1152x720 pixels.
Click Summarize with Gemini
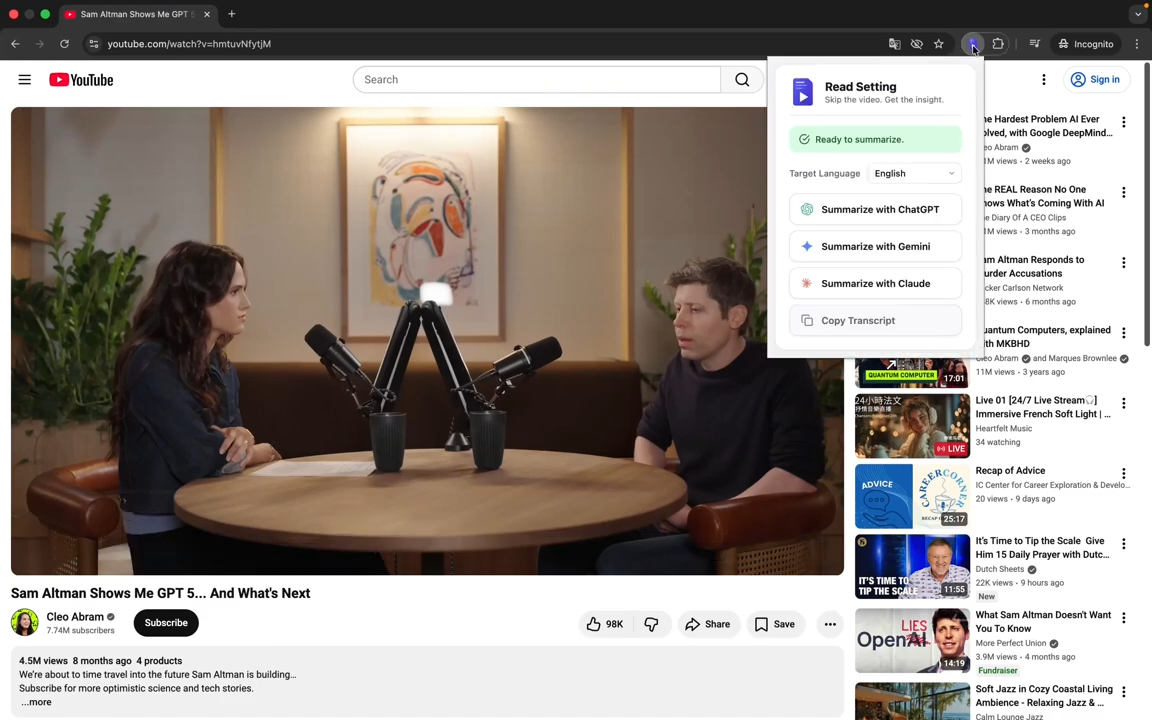[875, 246]
